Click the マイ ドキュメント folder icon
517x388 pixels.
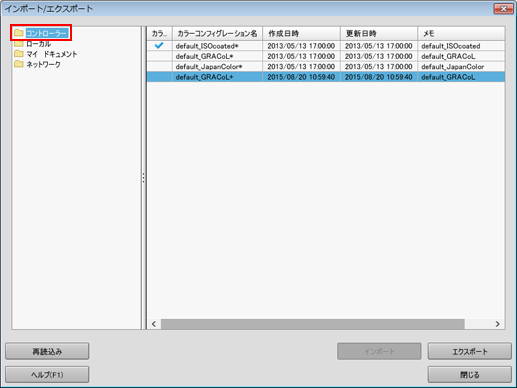tap(19, 54)
